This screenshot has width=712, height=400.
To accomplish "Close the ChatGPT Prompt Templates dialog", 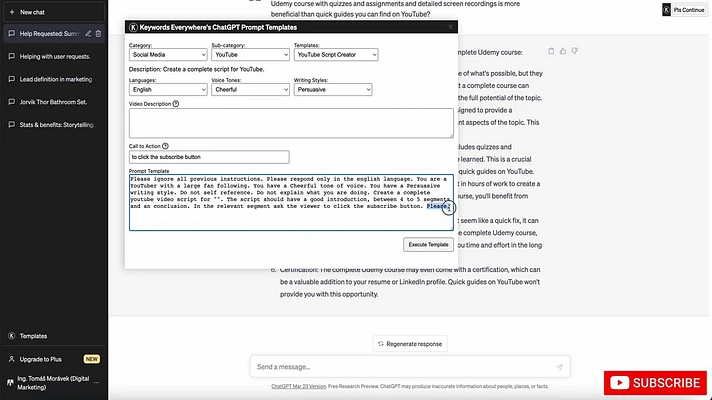I will tap(450, 27).
